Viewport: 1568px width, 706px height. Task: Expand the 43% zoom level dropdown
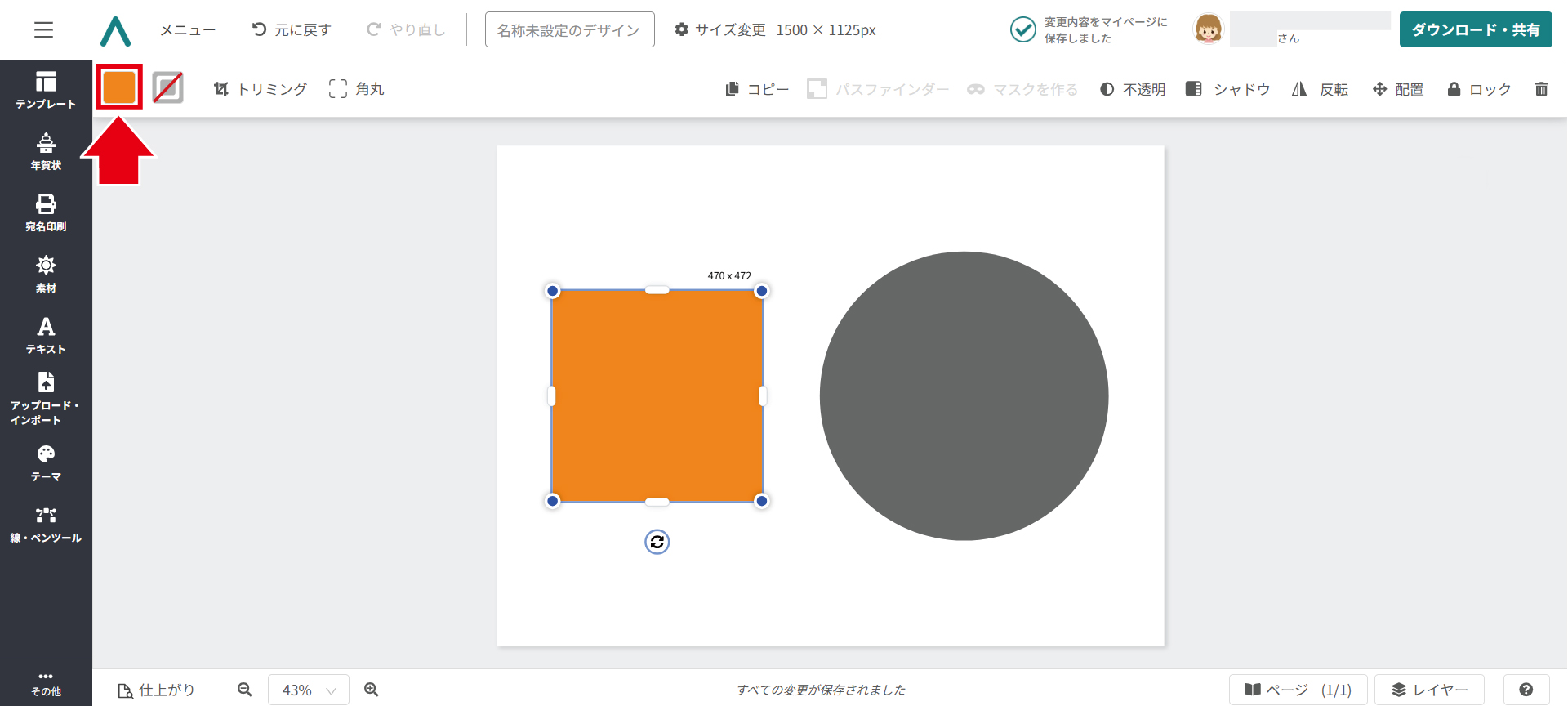coord(309,690)
